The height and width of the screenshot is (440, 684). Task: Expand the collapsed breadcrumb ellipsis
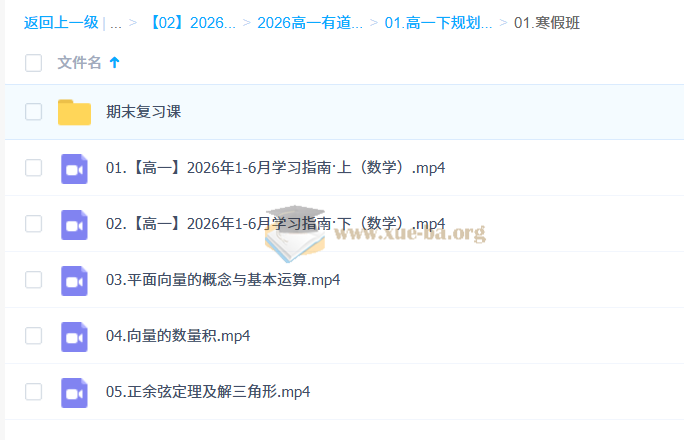click(116, 23)
